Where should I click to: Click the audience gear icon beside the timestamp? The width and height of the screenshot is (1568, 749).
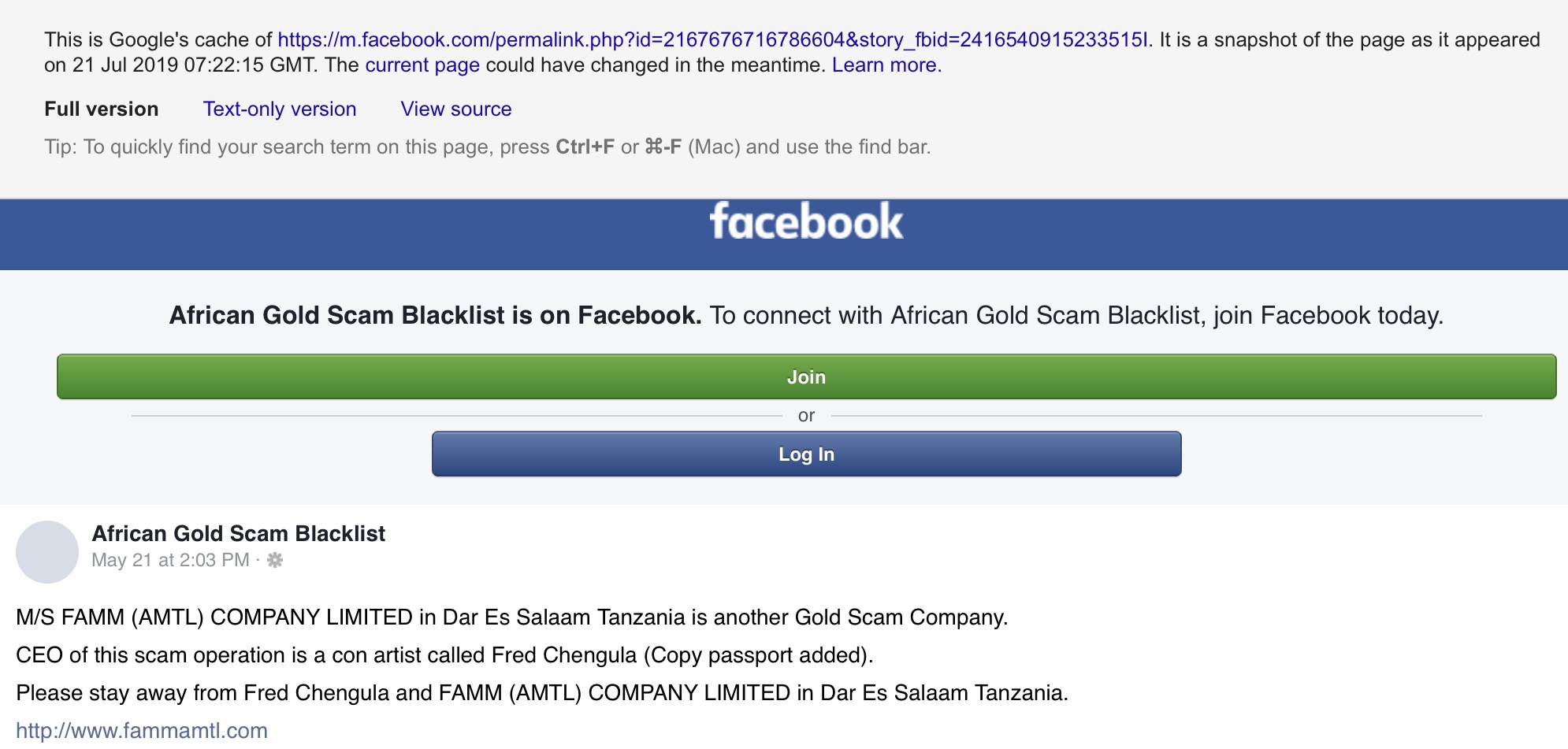[x=275, y=560]
